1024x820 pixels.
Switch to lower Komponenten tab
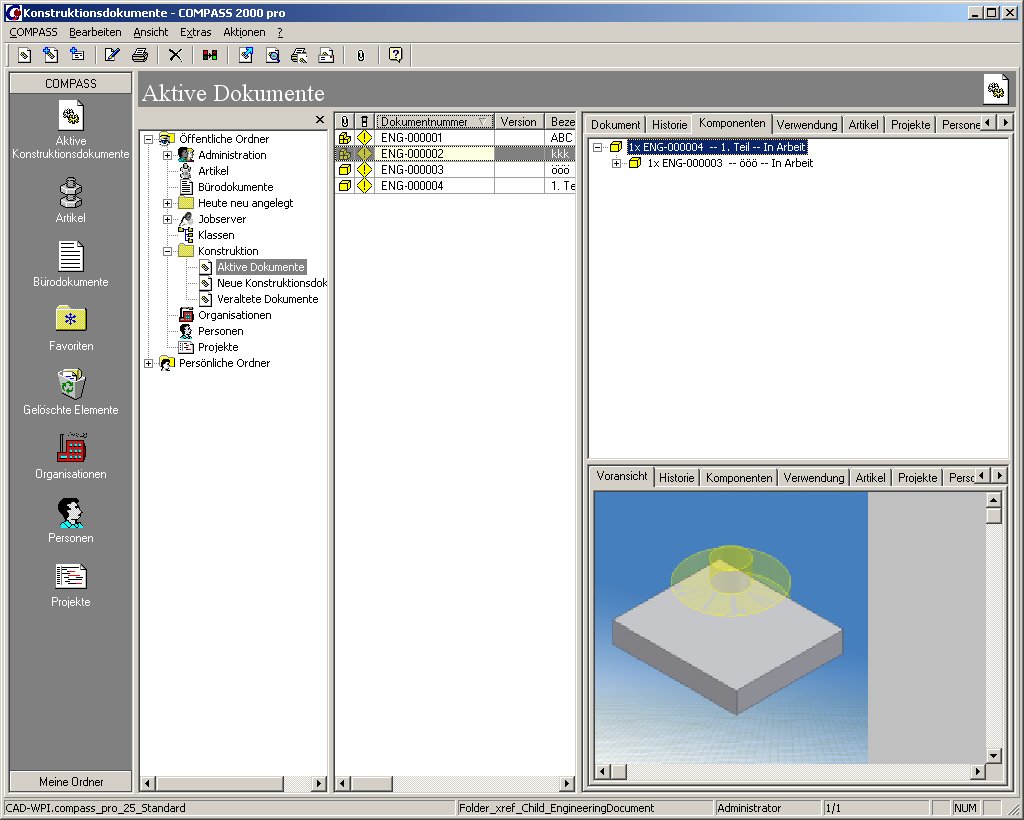pyautogui.click(x=739, y=478)
